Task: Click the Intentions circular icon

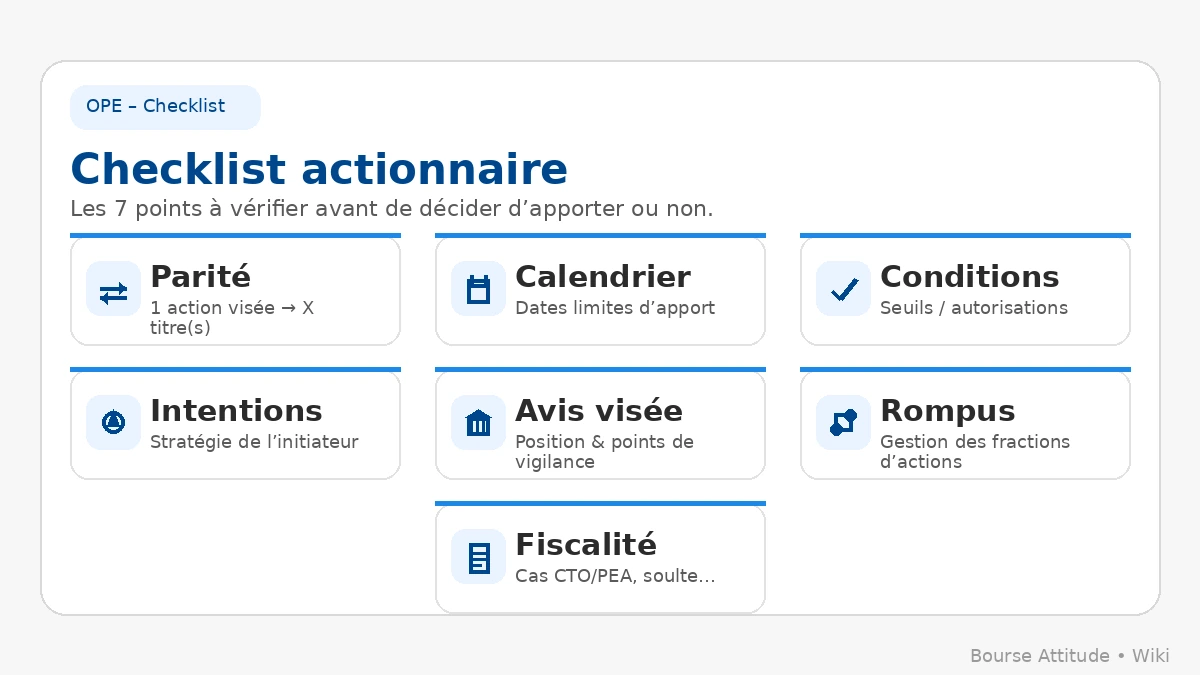Action: pos(113,423)
